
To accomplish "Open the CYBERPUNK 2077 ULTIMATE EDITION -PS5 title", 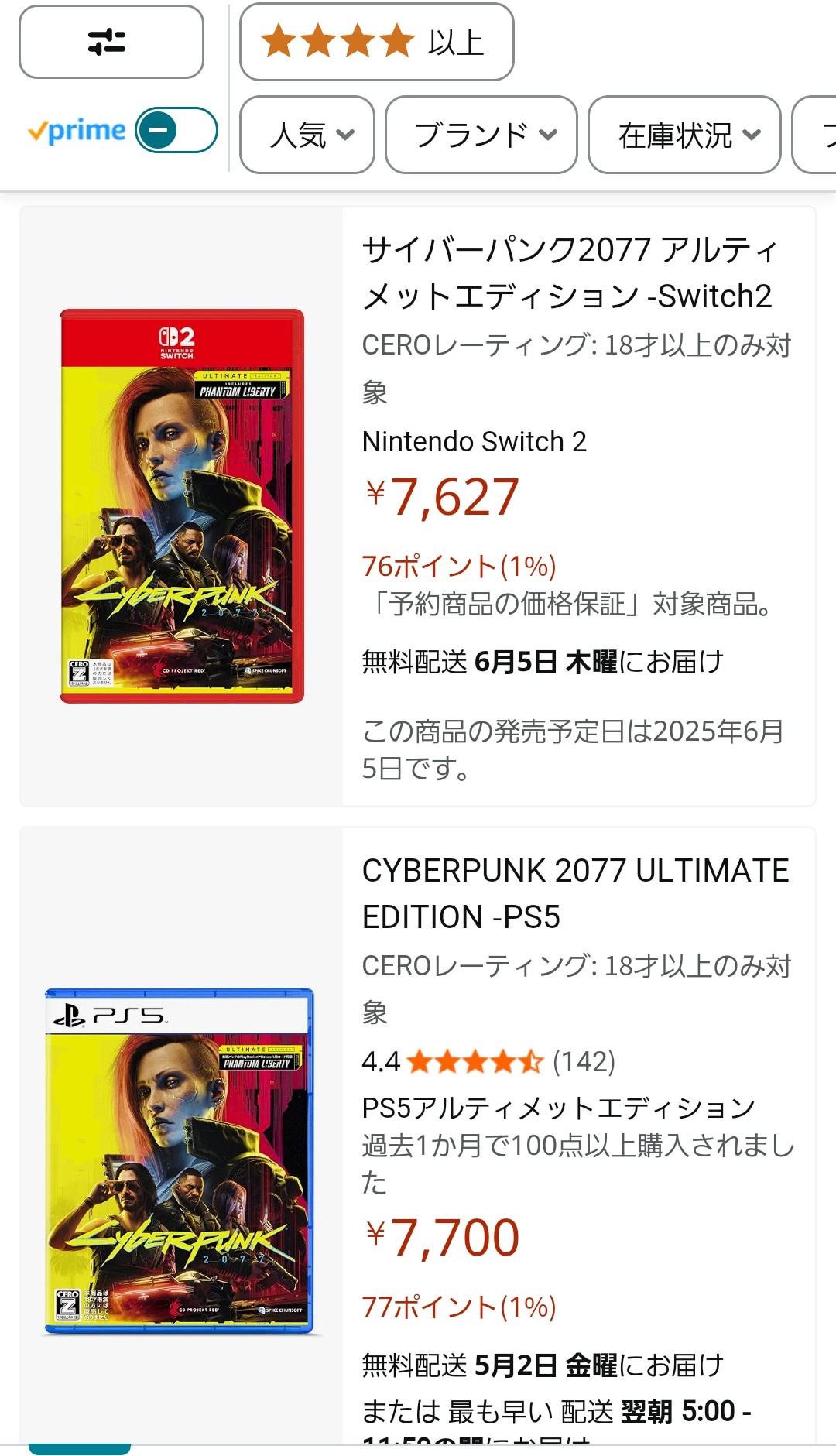I will [575, 893].
